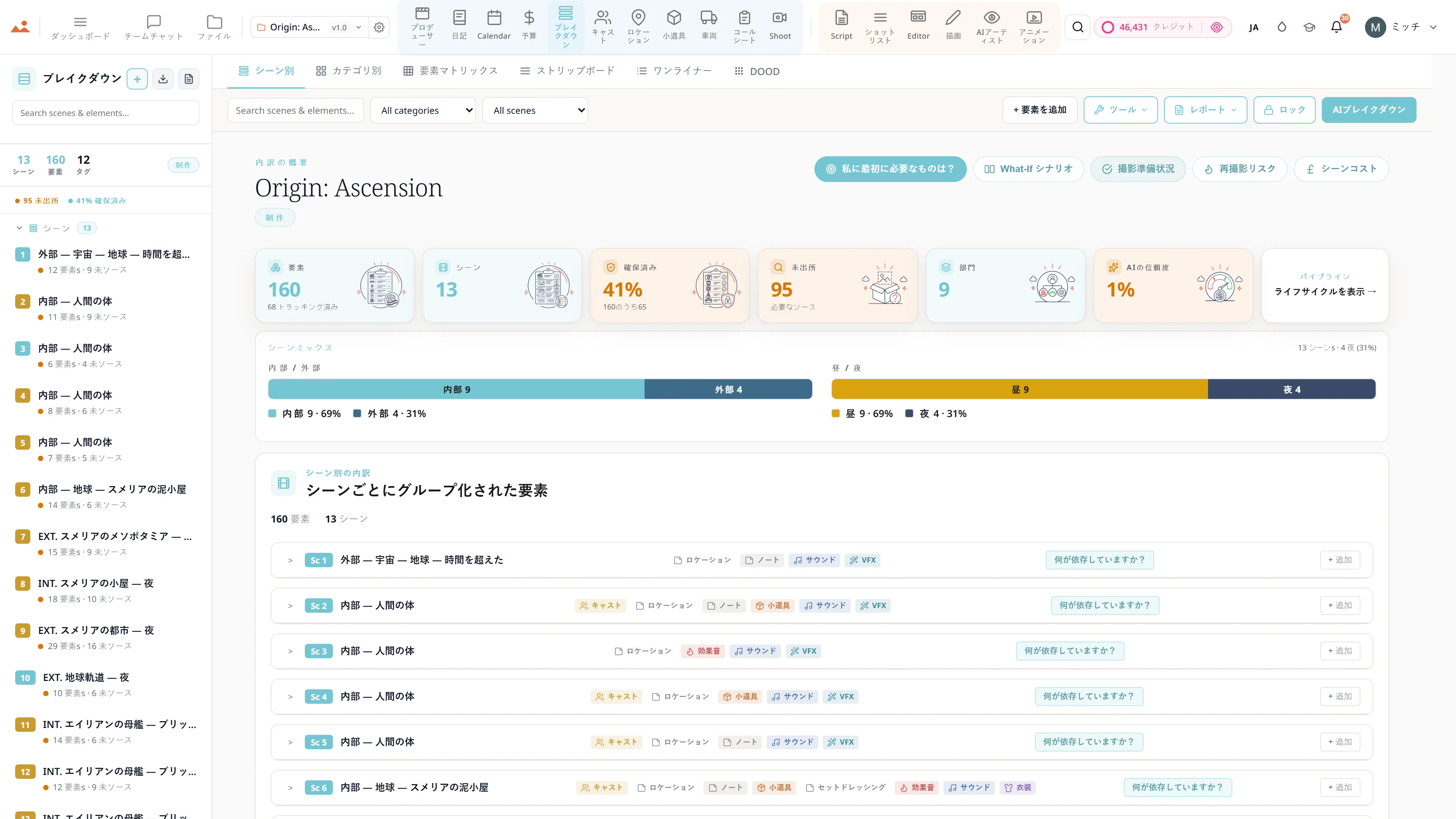1456x819 pixels.
Task: Click main Search scenes & elements field
Action: coord(296,110)
